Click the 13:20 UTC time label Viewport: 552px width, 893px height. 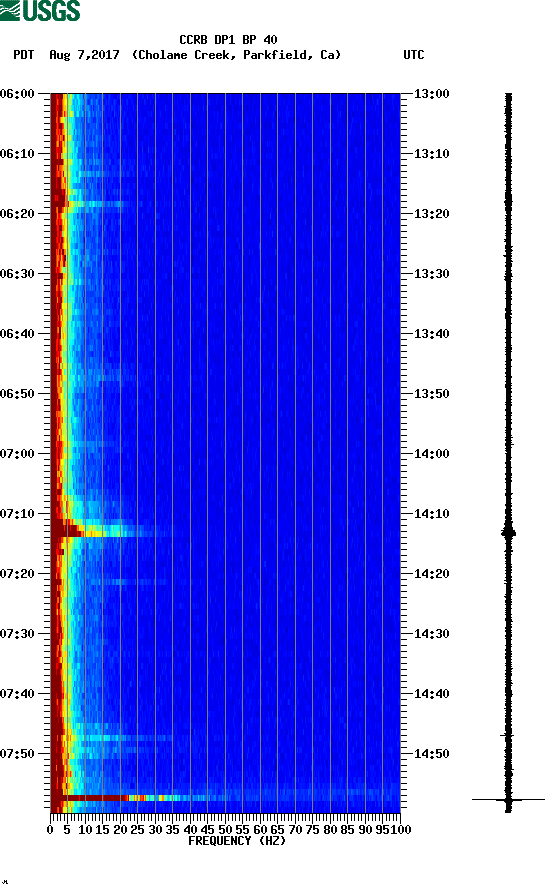coord(431,214)
